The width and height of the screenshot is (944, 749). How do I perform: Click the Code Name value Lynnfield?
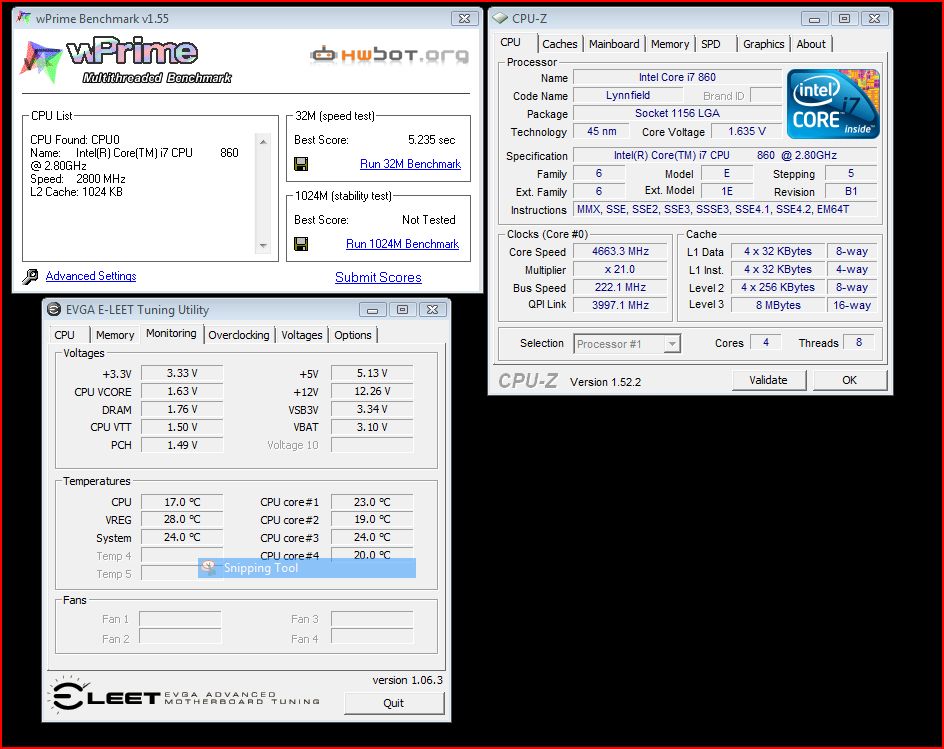(x=628, y=95)
